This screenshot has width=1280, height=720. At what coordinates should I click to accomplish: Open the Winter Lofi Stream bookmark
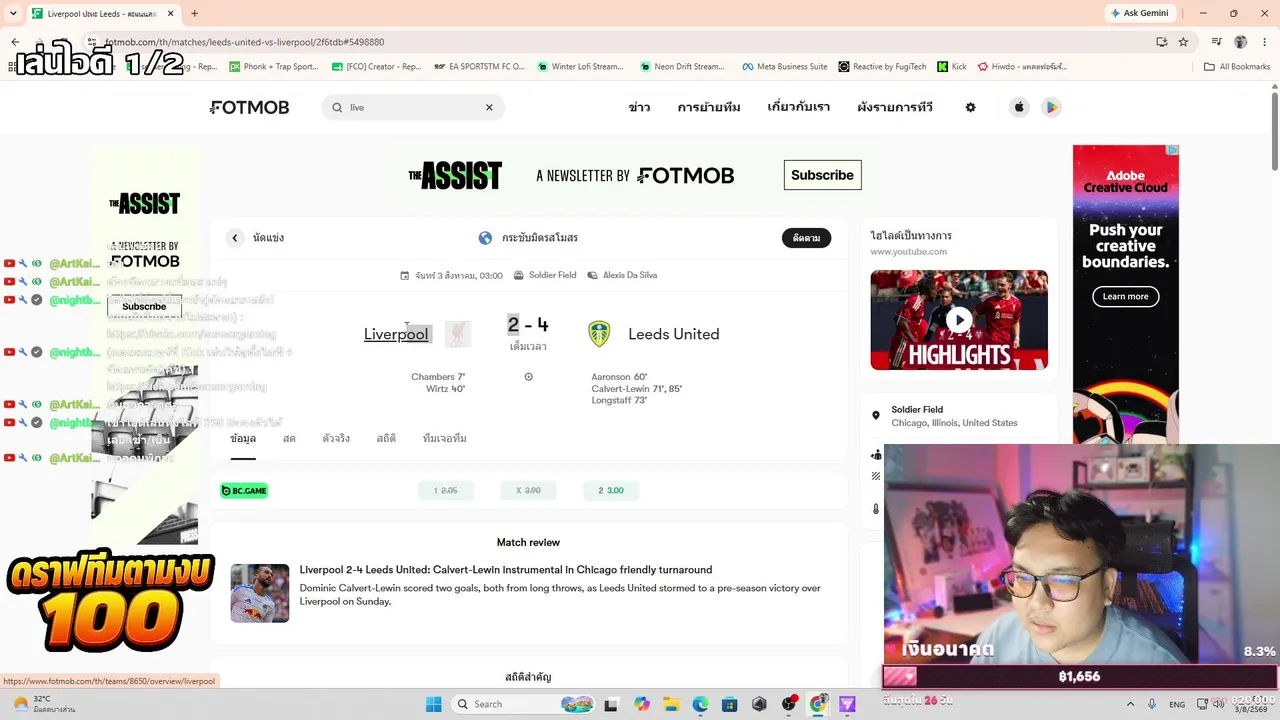[580, 67]
